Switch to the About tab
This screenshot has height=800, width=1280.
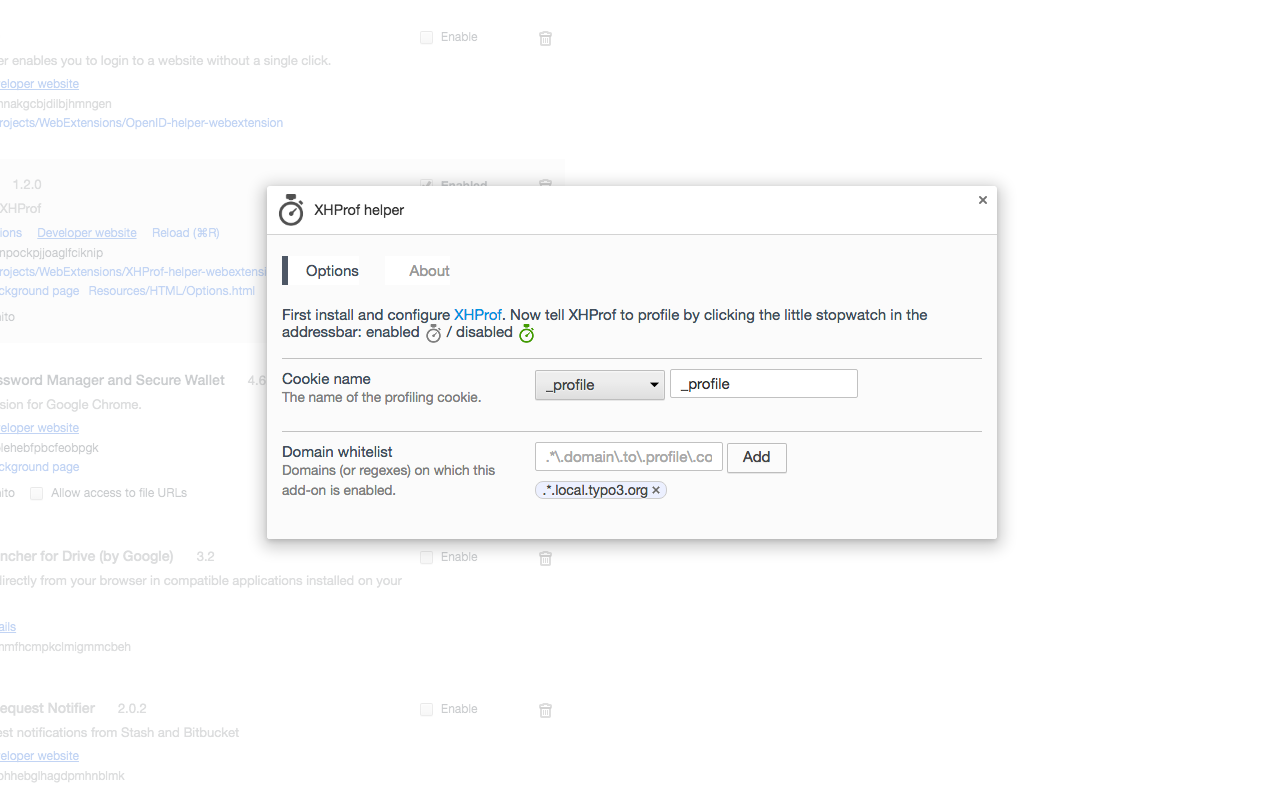(429, 270)
